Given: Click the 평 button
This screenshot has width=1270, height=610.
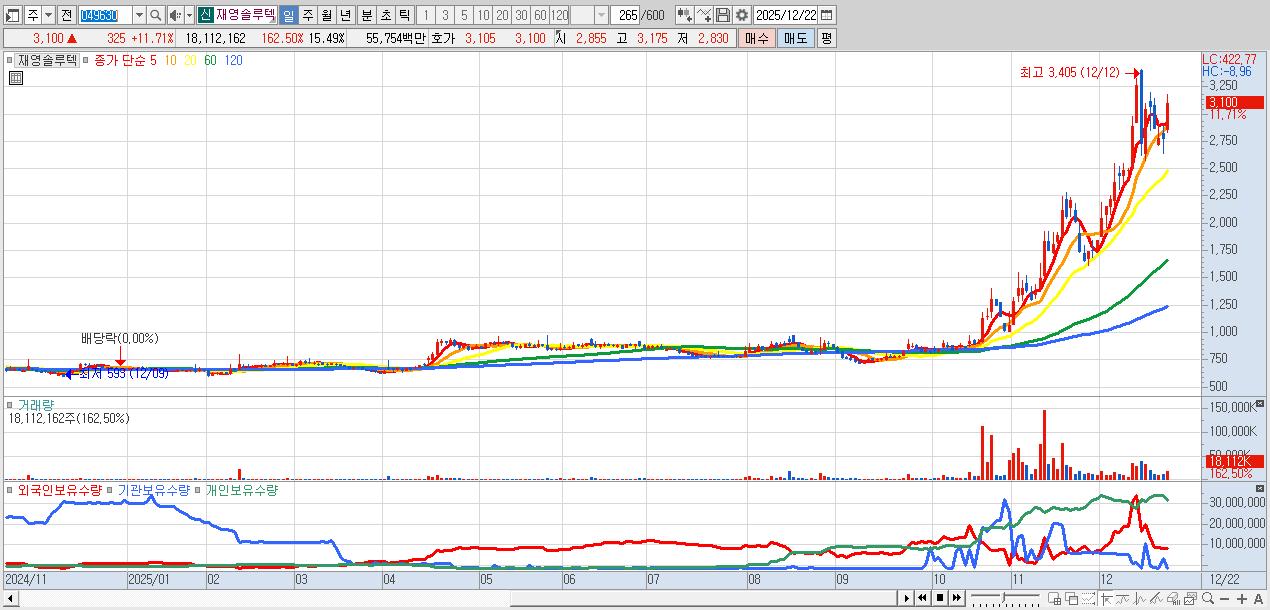Looking at the screenshot, I should pos(826,38).
